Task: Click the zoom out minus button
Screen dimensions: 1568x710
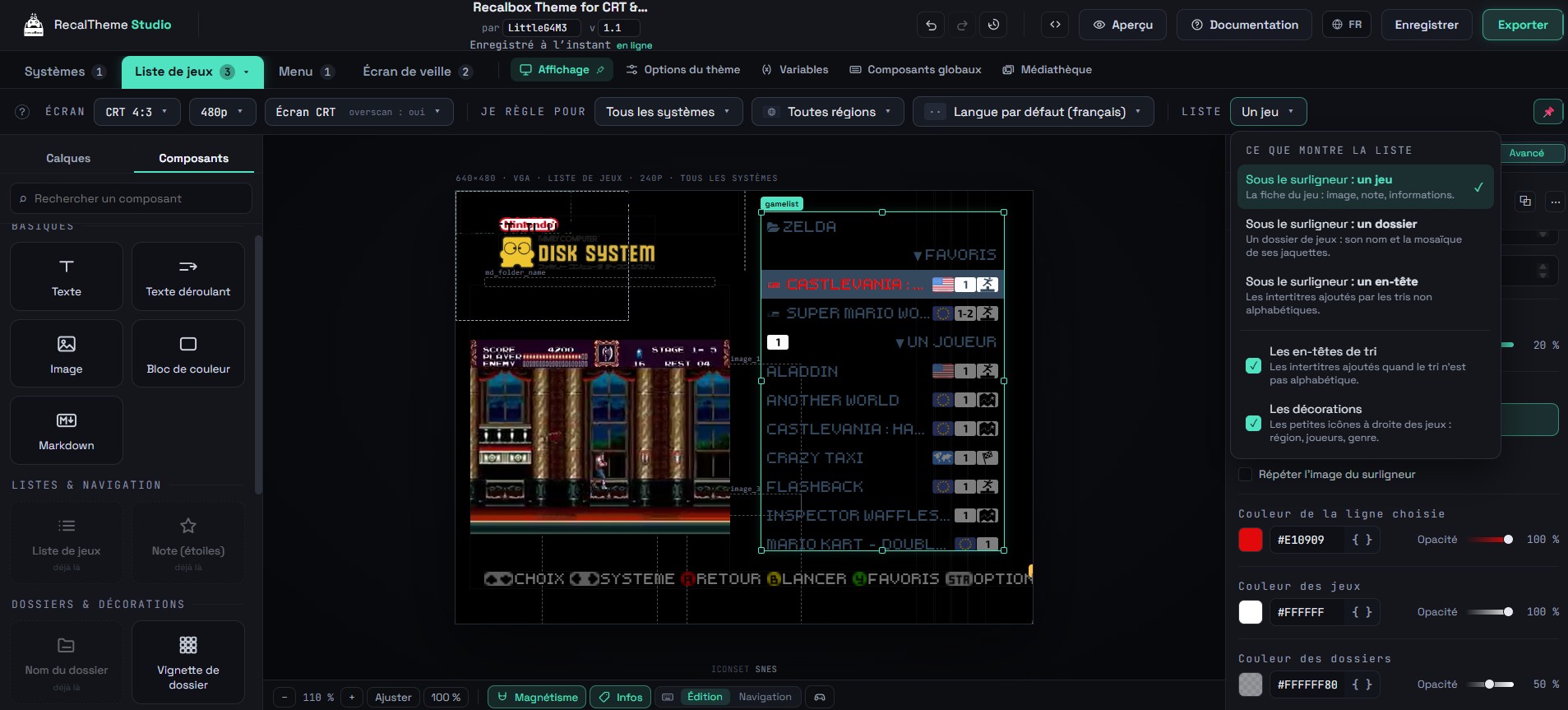Action: click(284, 697)
